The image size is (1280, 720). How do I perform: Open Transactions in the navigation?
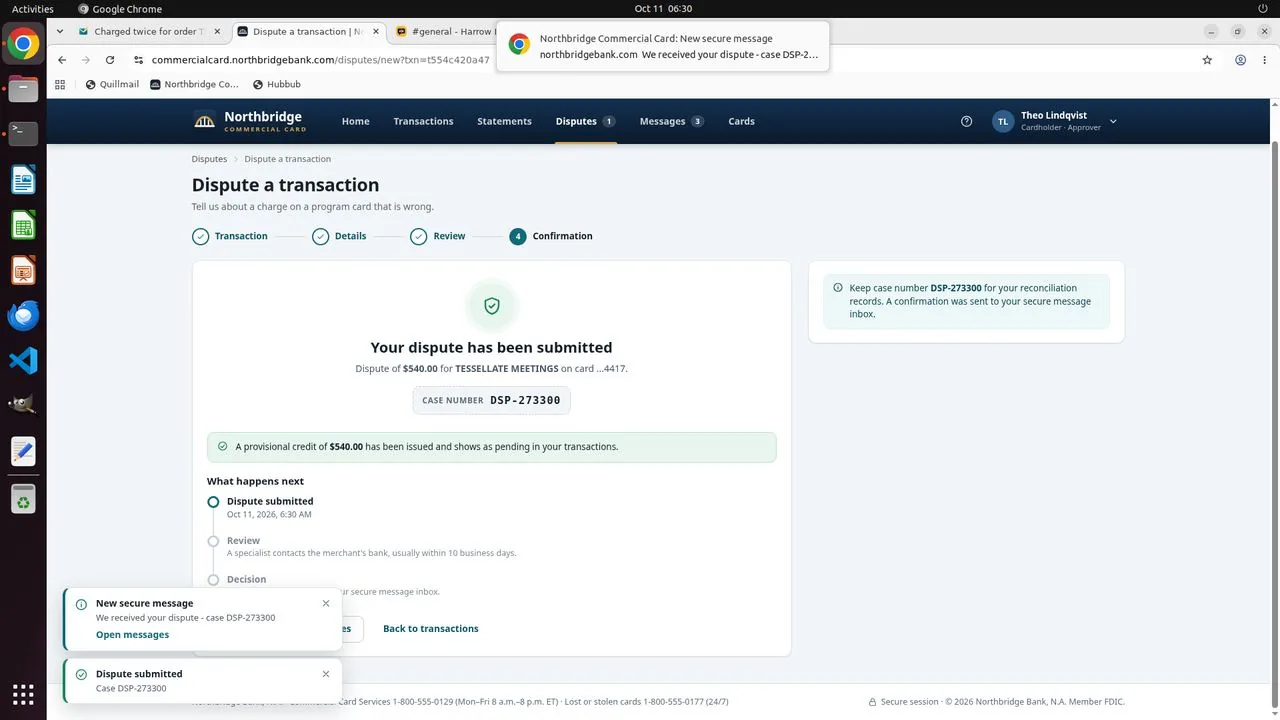(423, 121)
